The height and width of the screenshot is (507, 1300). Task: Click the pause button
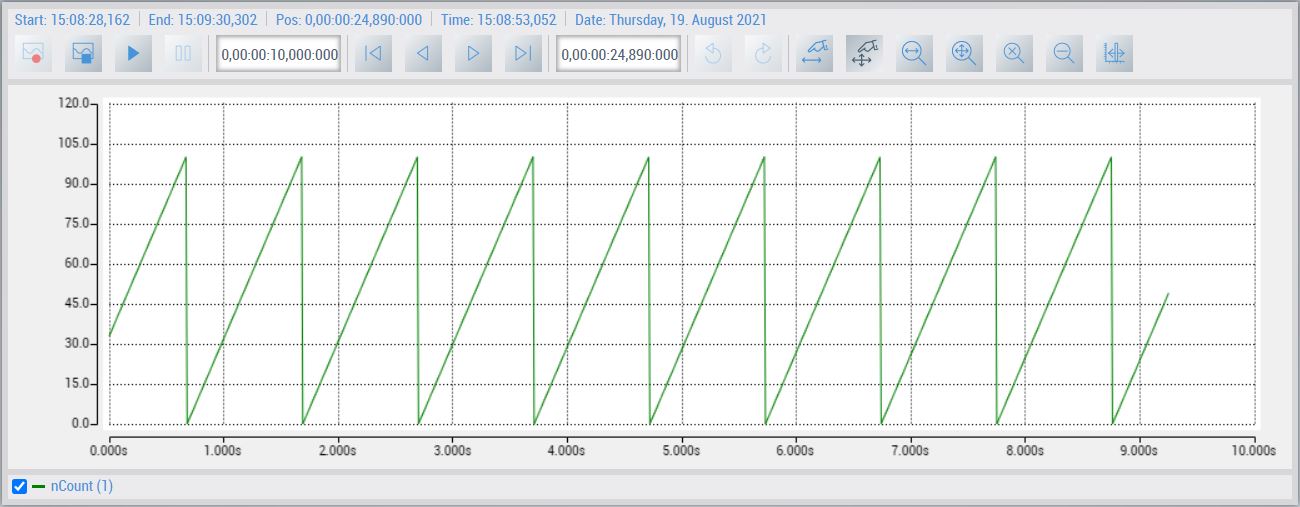[x=183, y=53]
